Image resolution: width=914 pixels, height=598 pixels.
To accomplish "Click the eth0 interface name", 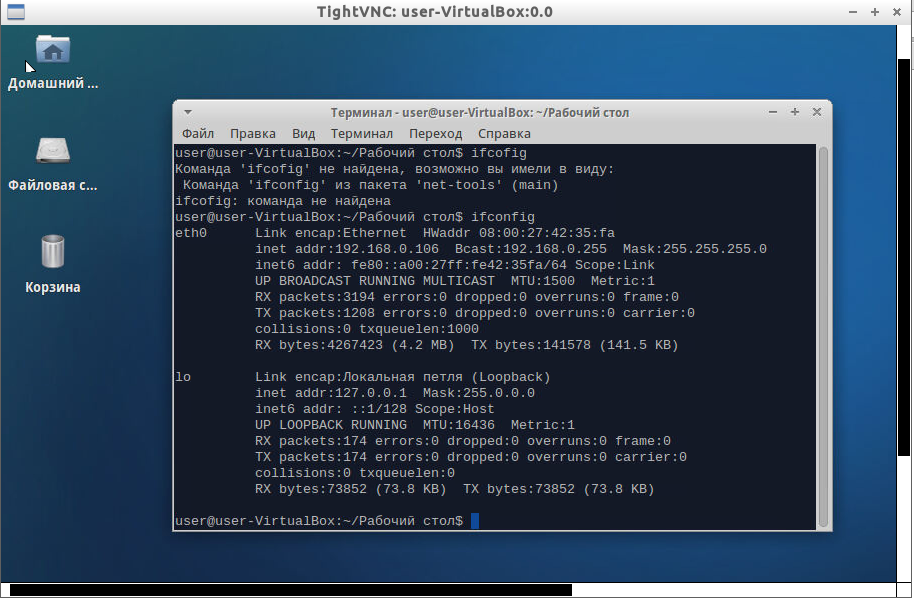I will [x=191, y=233].
